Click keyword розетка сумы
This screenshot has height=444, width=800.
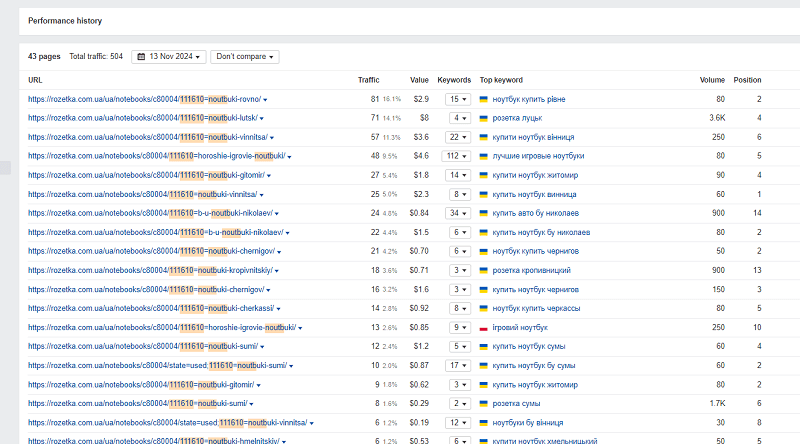click(x=516, y=404)
